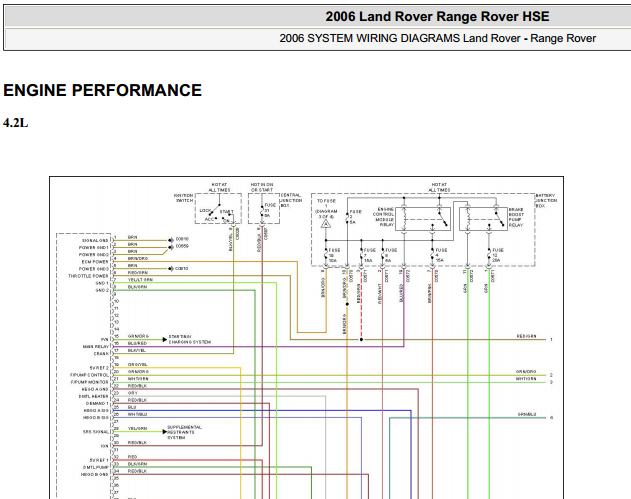Click the 'HOT IN ON OR START' label
631x499 pixels.
pyautogui.click(x=262, y=187)
